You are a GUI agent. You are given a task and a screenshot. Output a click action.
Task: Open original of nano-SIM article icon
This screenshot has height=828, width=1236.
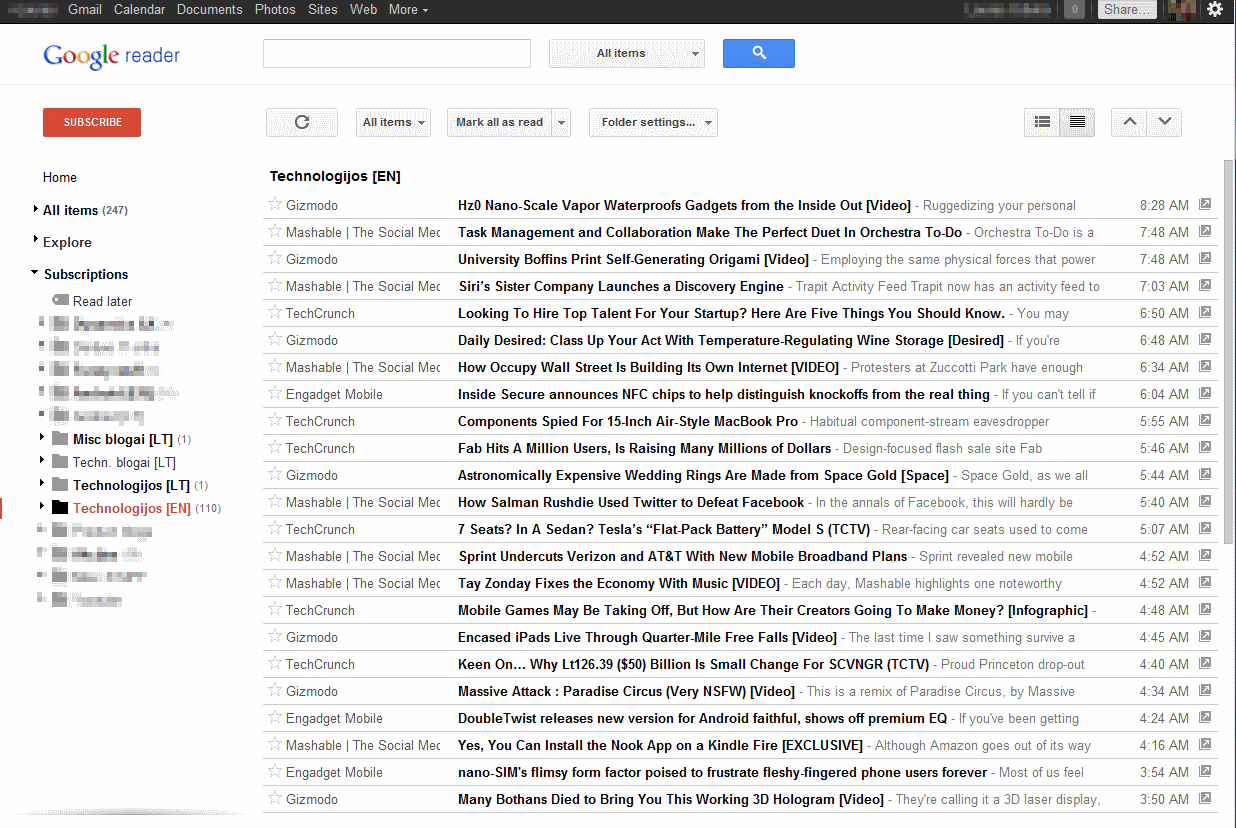coord(1205,771)
